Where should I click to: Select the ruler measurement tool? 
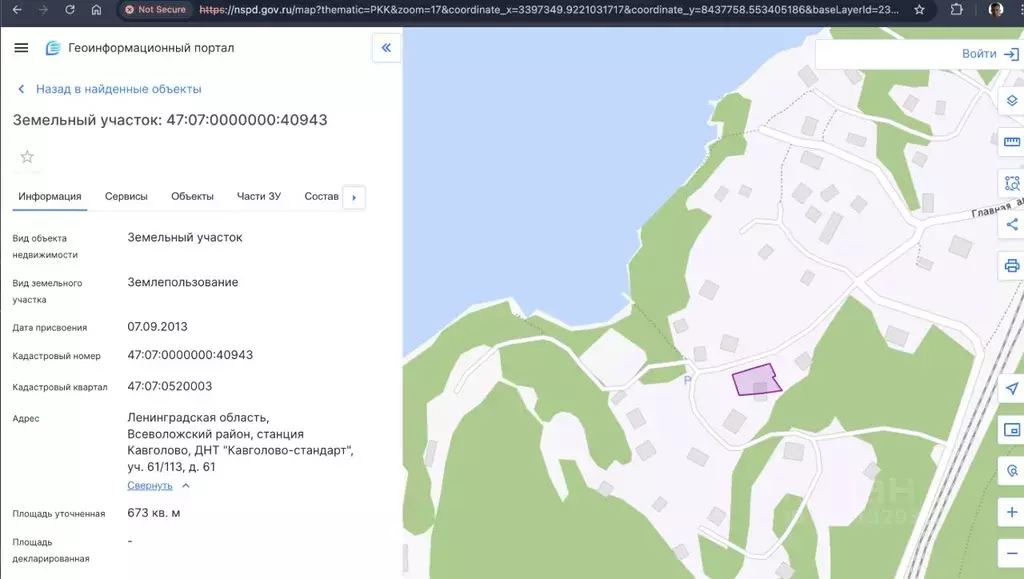pyautogui.click(x=1011, y=142)
